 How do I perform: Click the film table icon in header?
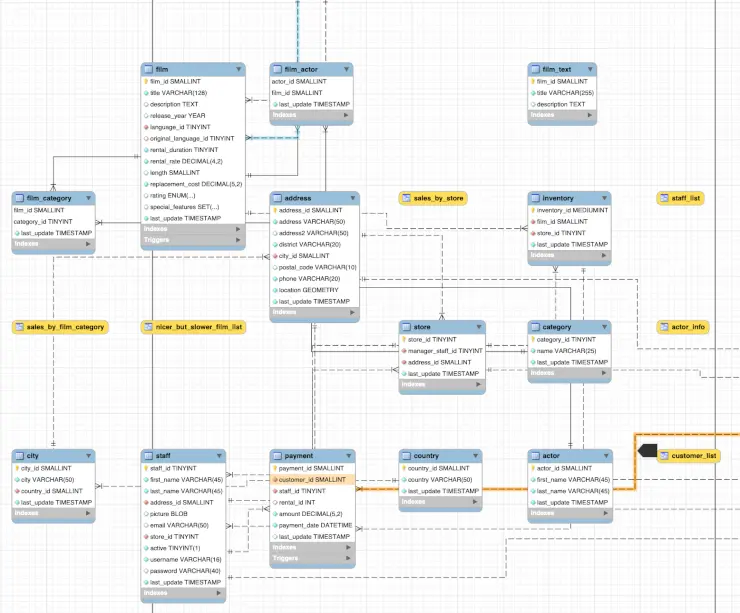tap(149, 70)
